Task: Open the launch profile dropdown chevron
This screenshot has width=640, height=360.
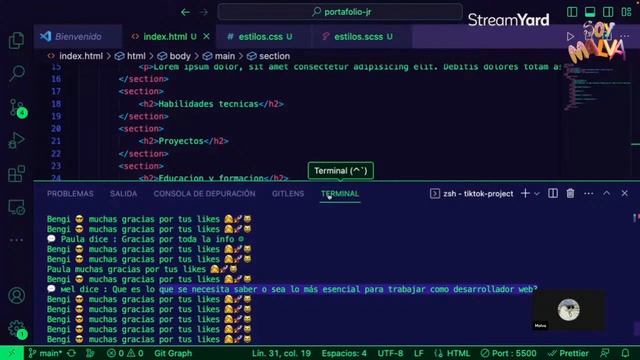Action: point(537,193)
